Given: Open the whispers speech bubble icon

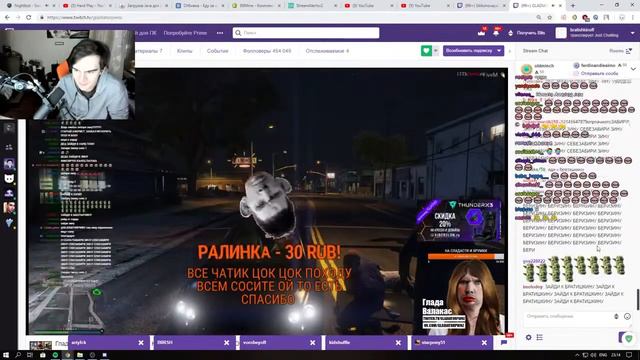Looking at the screenshot, I should [504, 342].
